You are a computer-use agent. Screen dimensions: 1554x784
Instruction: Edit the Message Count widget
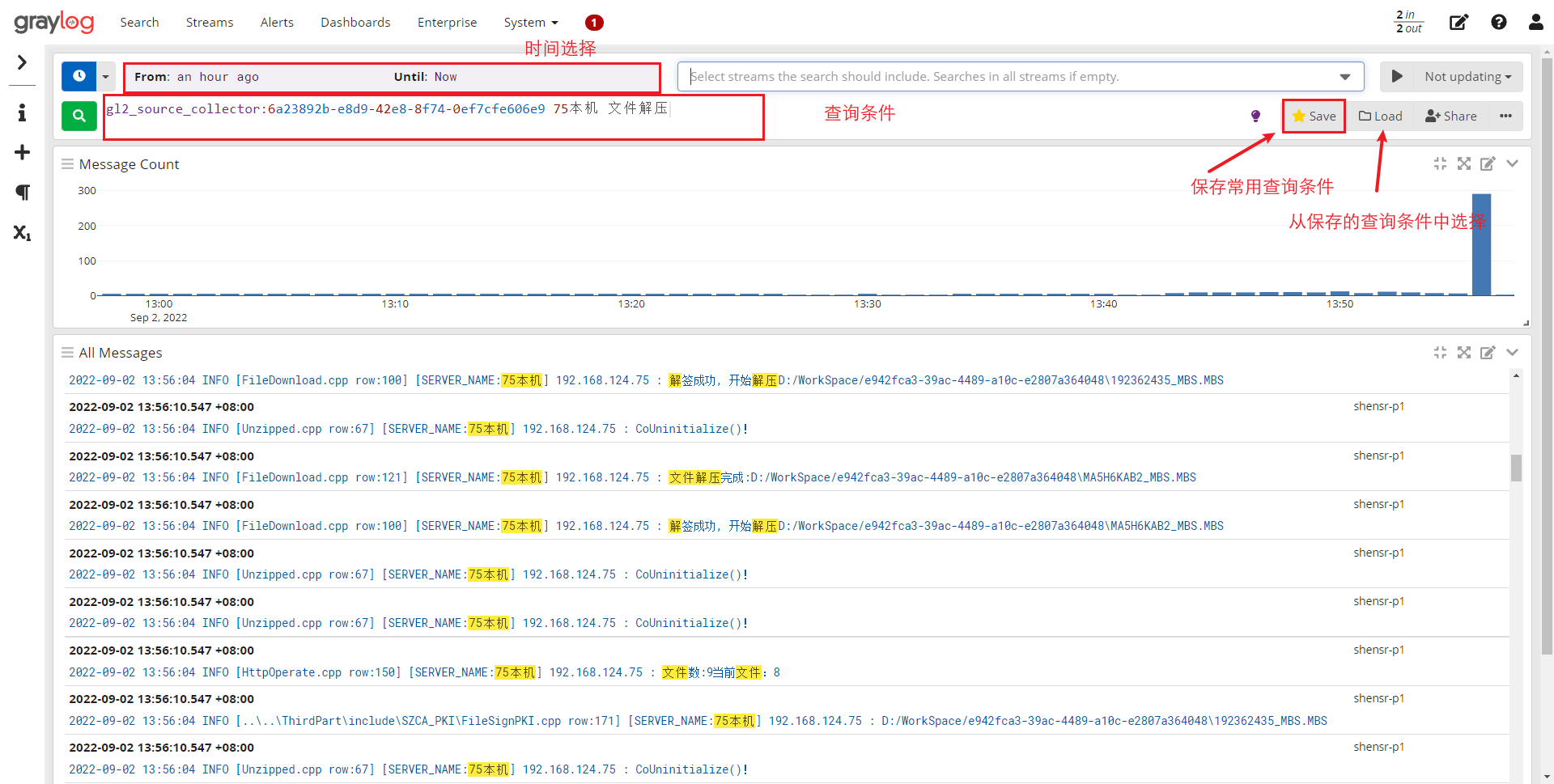coord(1488,163)
